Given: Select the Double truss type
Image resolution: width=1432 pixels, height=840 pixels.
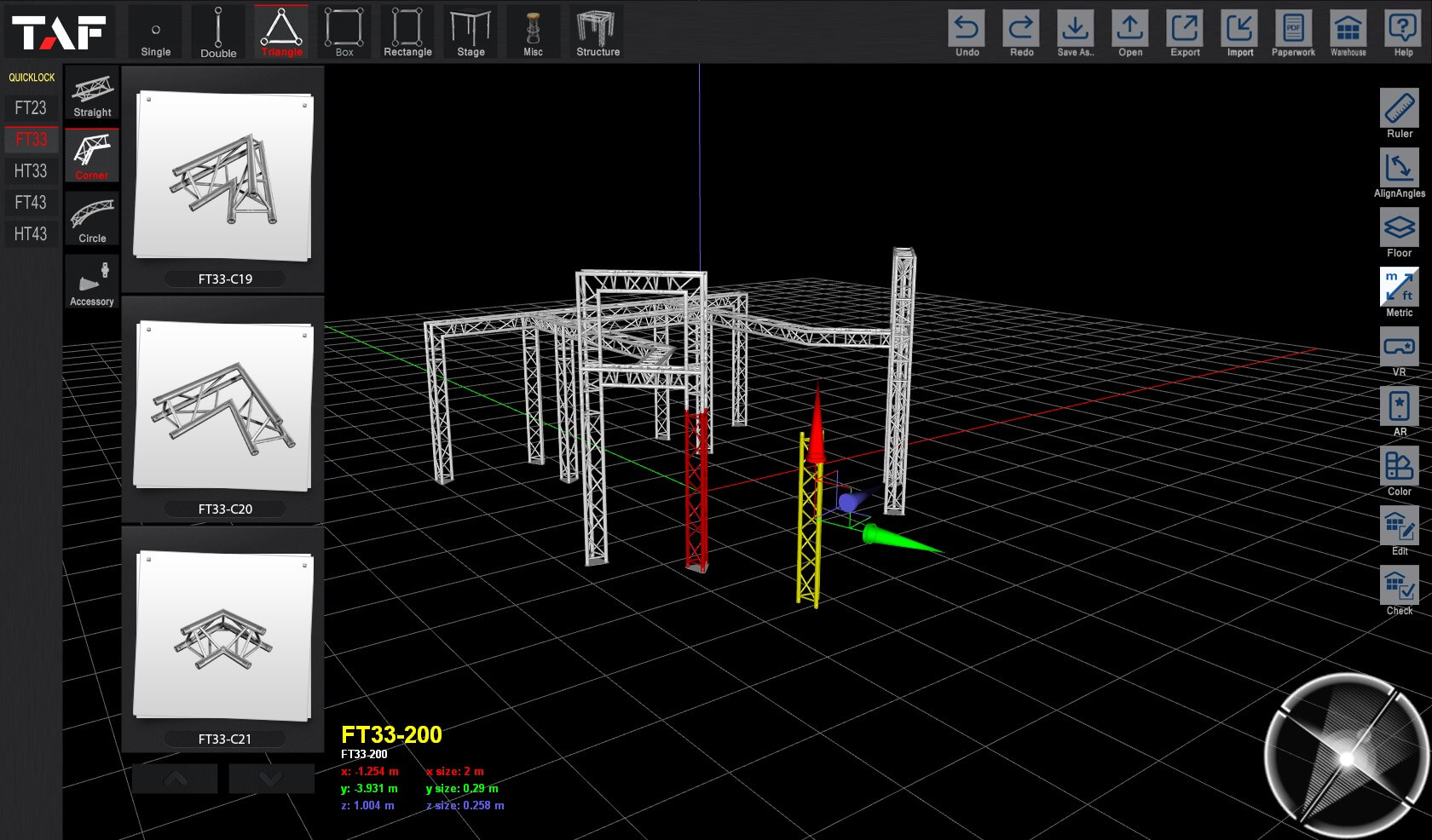Looking at the screenshot, I should tap(218, 32).
